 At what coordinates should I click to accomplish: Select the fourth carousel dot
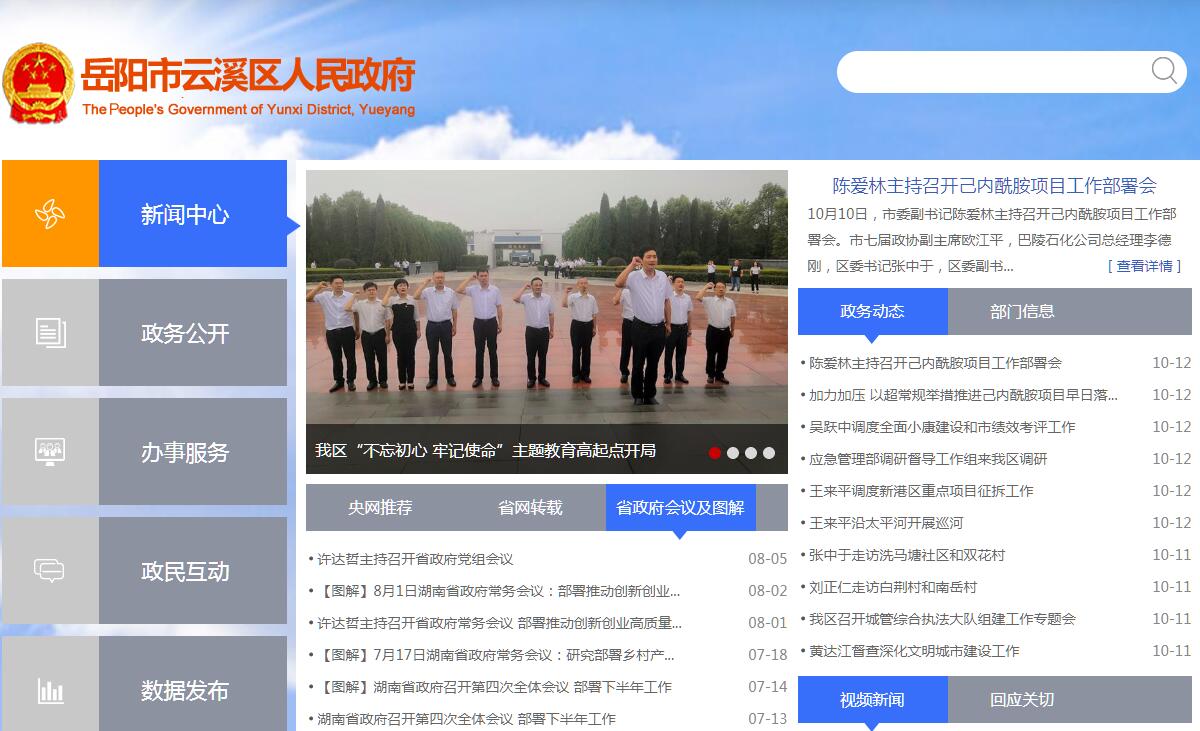coord(769,453)
